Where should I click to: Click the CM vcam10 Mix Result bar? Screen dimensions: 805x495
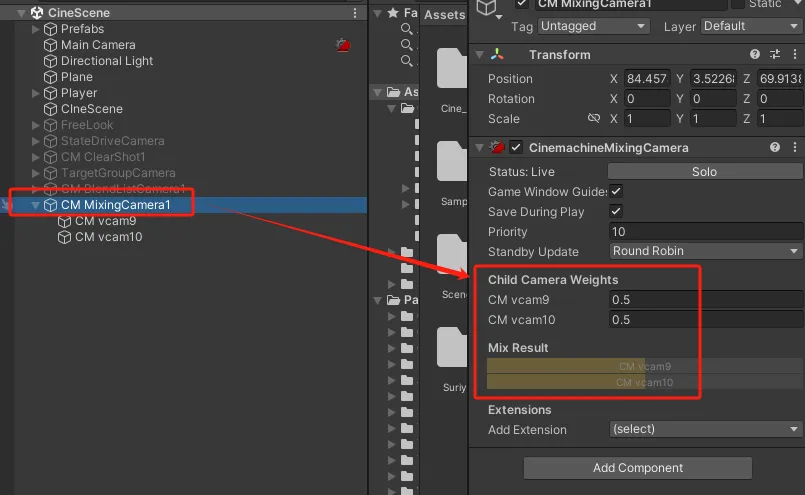pyautogui.click(x=645, y=382)
